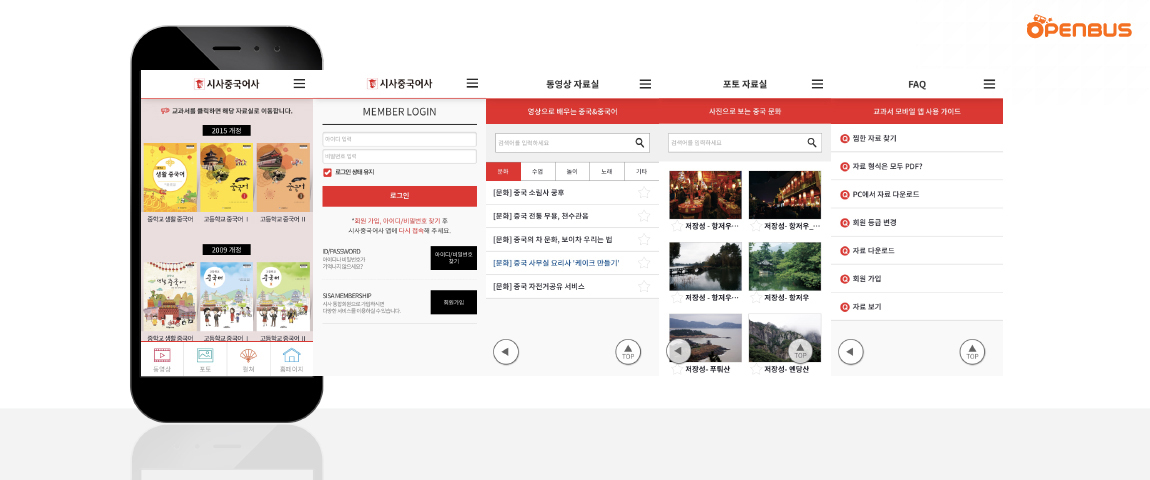Star the 중국 자전거공유 서비스 video
Image resolution: width=1150 pixels, height=480 pixels.
(x=644, y=286)
